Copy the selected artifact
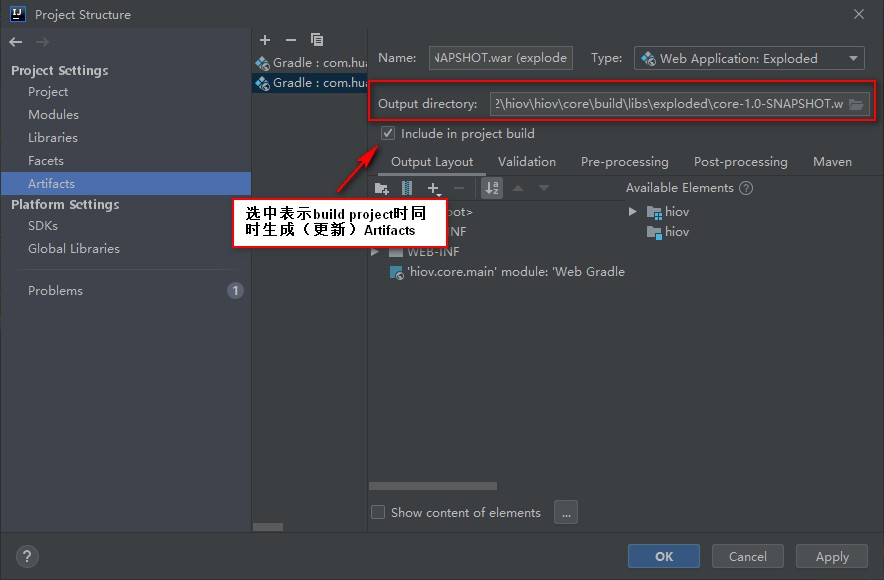This screenshot has width=884, height=580. click(x=316, y=40)
